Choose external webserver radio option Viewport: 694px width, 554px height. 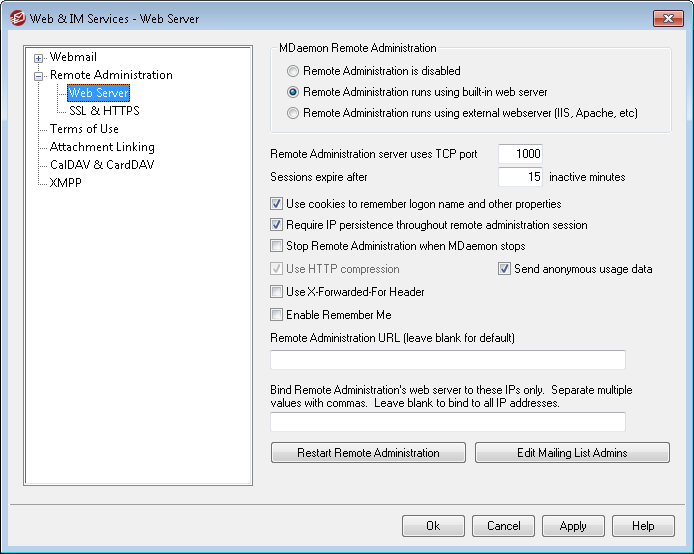(292, 113)
